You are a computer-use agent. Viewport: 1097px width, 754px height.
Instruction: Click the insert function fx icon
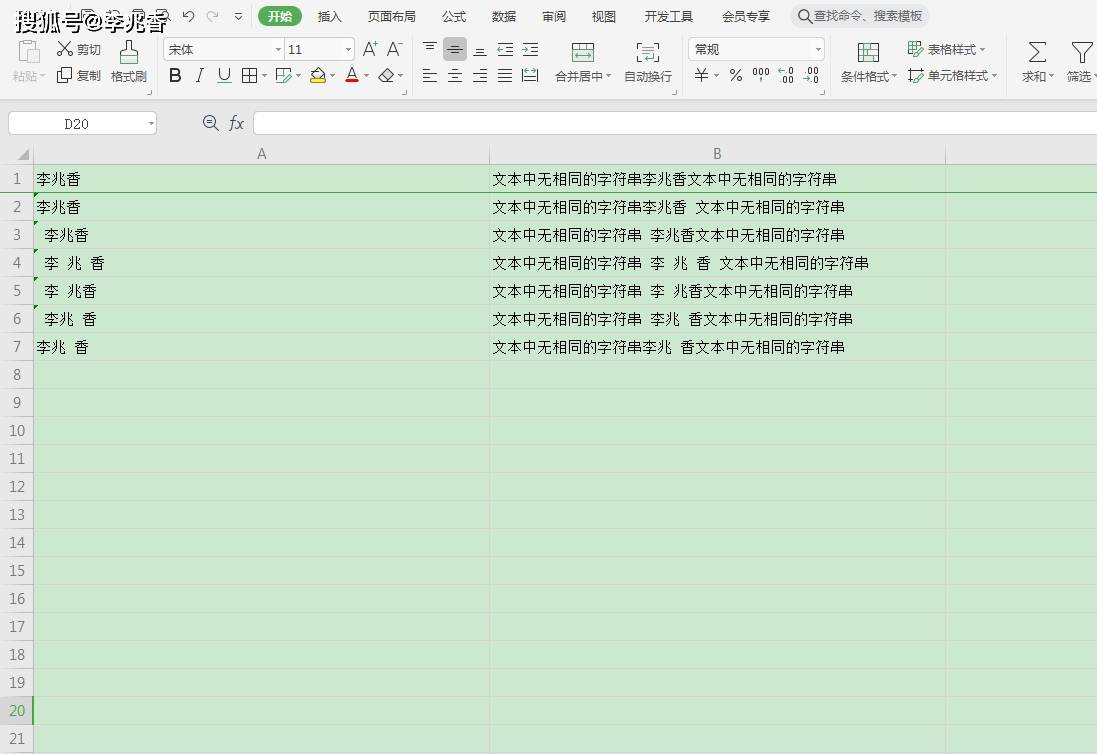236,123
